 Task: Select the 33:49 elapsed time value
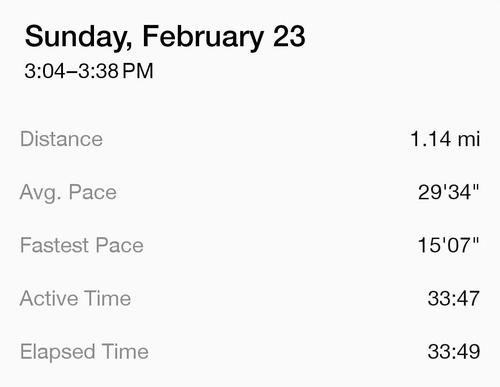click(x=454, y=352)
